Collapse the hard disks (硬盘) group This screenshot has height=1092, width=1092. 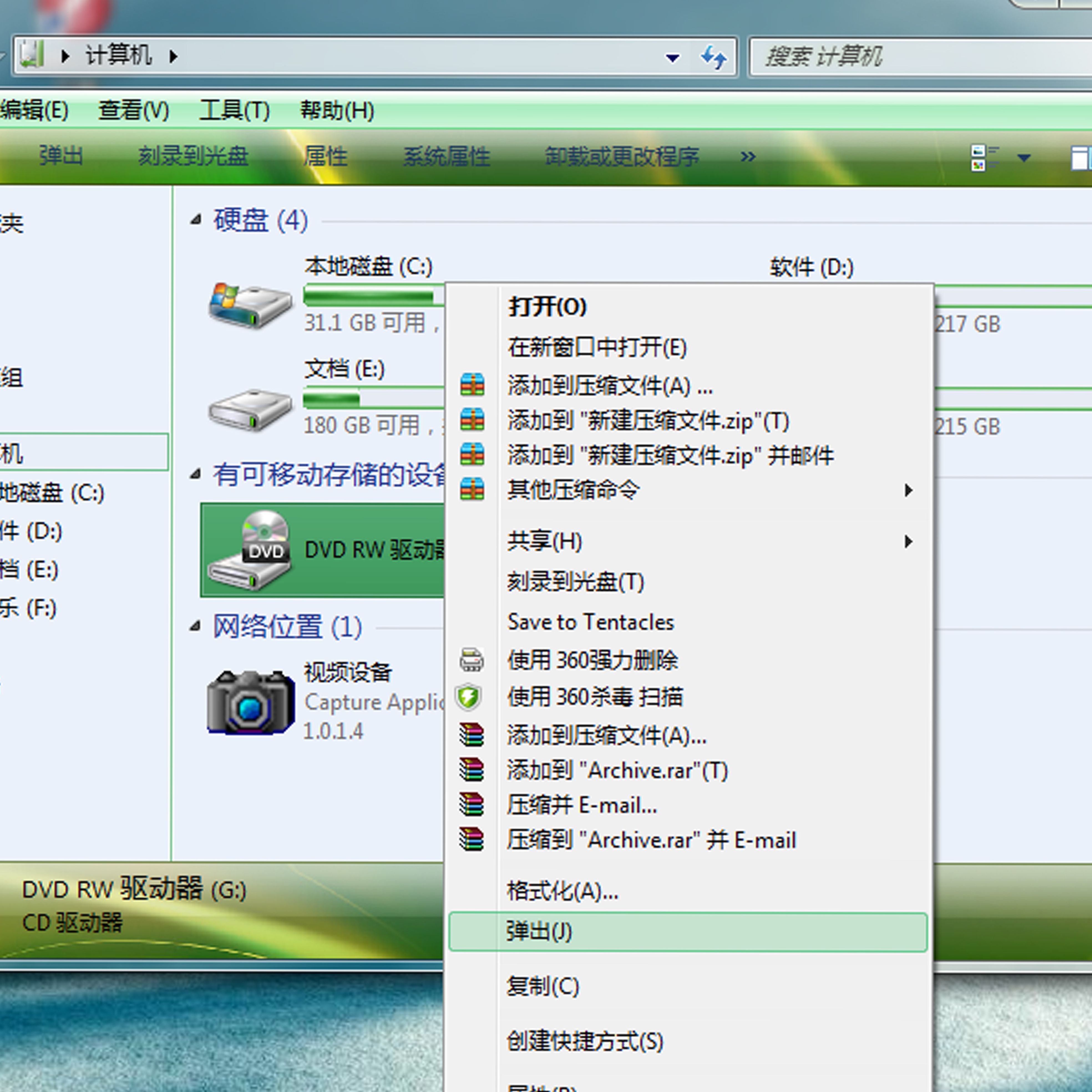pyautogui.click(x=196, y=220)
